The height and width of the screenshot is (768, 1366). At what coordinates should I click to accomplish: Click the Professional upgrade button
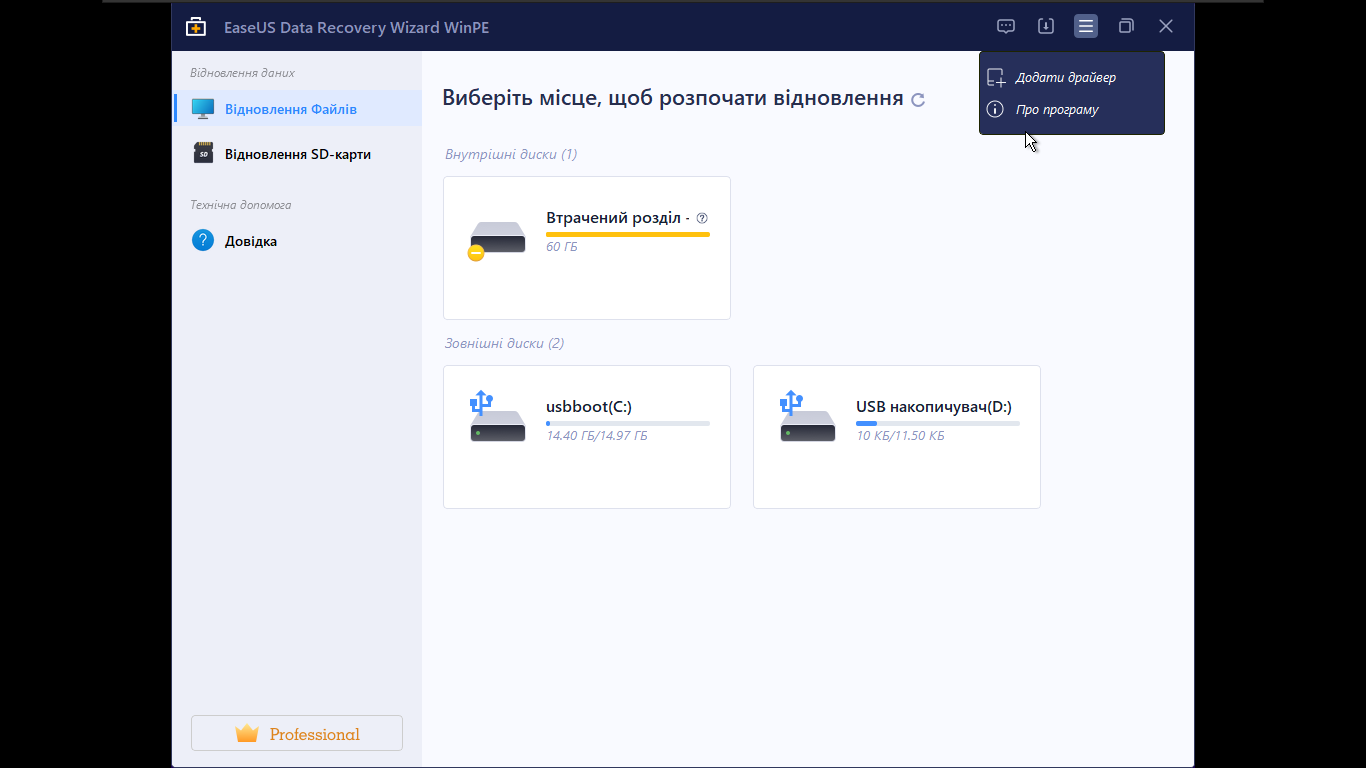pyautogui.click(x=297, y=733)
